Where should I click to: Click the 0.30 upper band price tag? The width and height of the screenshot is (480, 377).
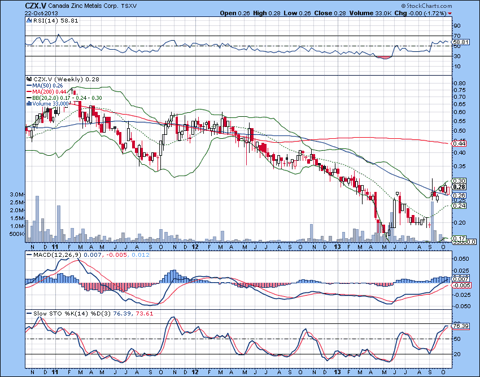pos(460,181)
